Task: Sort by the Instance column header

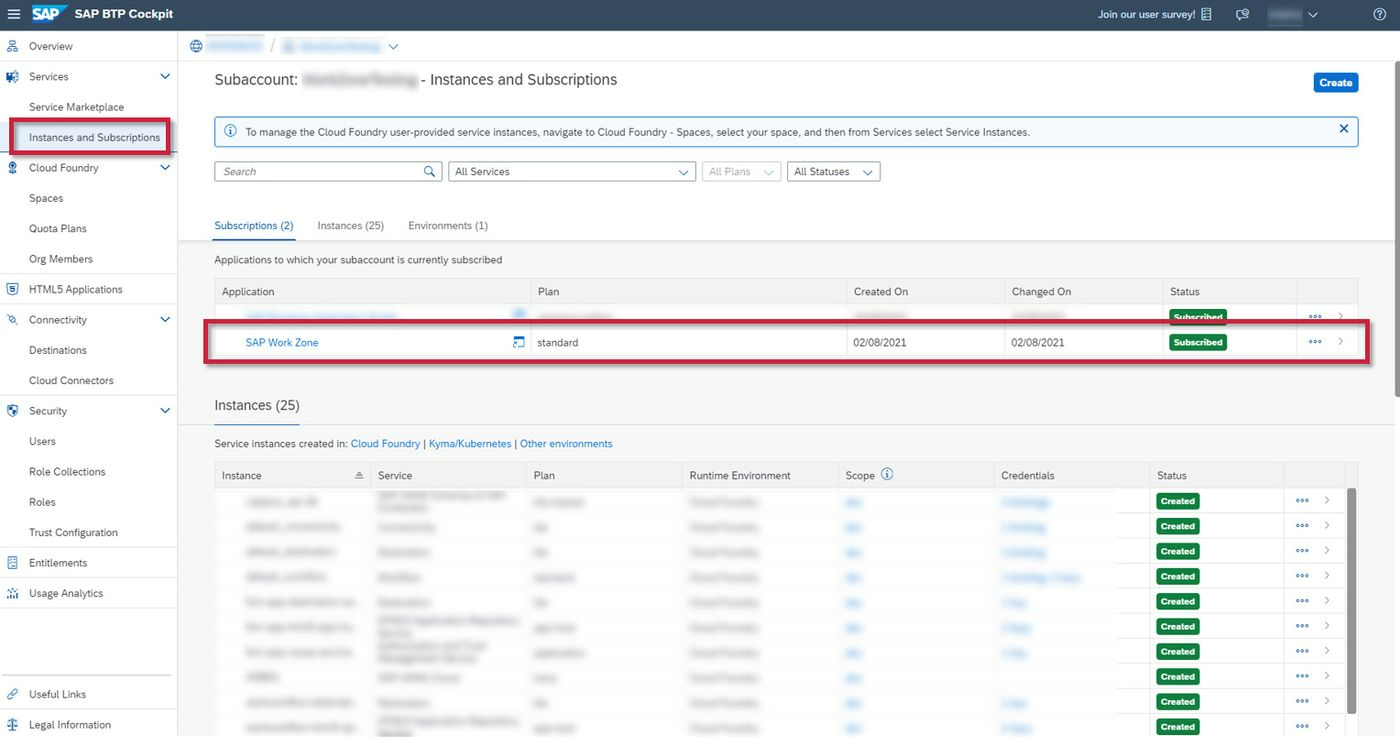Action: [292, 476]
